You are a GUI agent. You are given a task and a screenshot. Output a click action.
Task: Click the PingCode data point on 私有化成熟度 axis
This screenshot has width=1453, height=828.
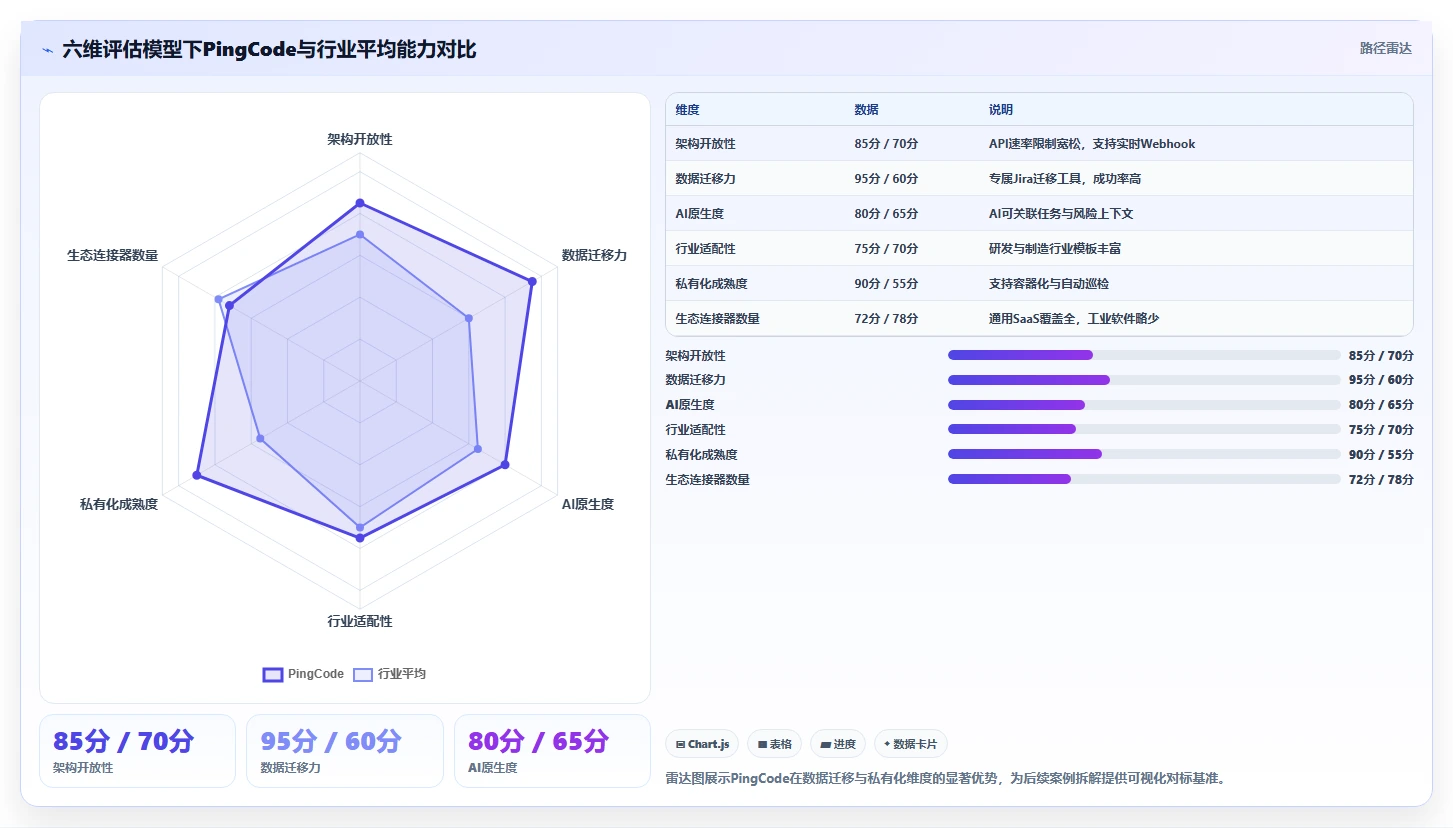[196, 475]
